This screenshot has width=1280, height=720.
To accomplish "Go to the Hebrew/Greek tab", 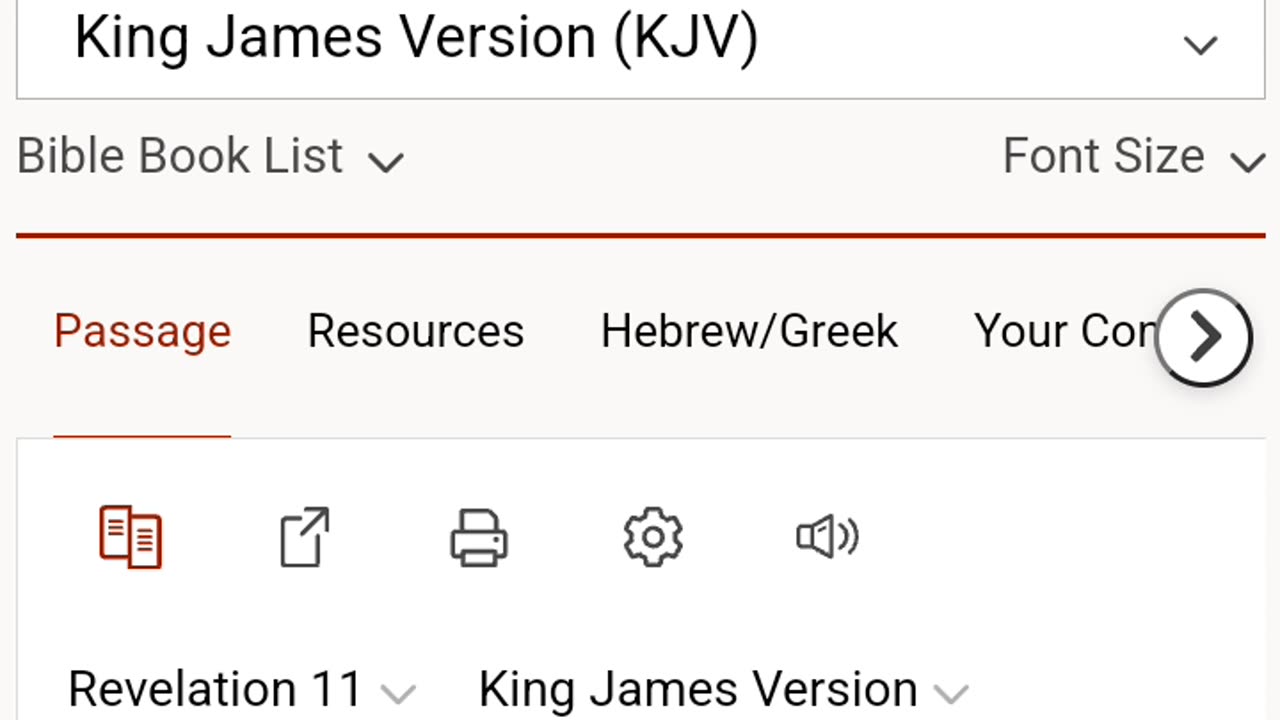I will 749,331.
